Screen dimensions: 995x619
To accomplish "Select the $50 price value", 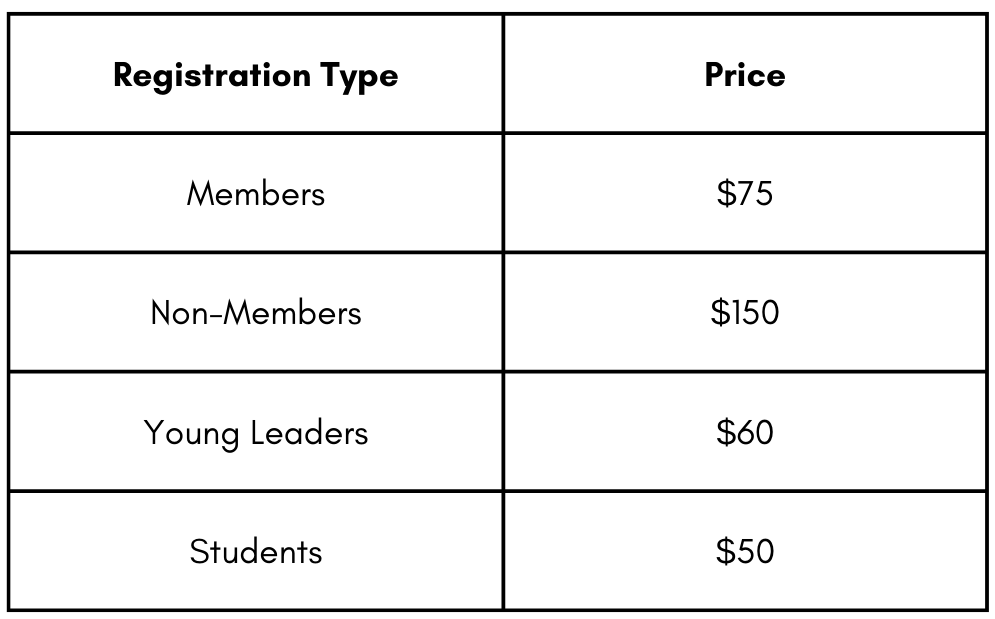I will tap(745, 551).
